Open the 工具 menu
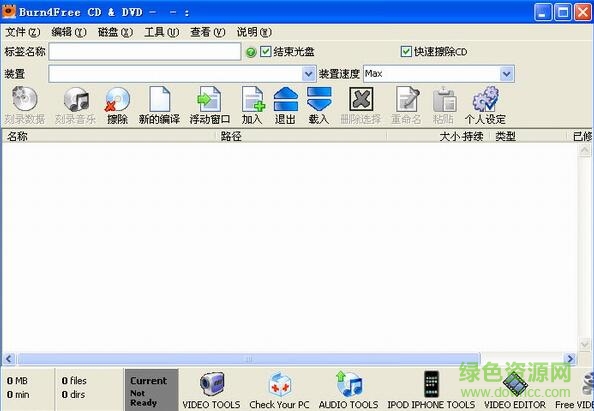This screenshot has height=411, width=594. pos(161,32)
